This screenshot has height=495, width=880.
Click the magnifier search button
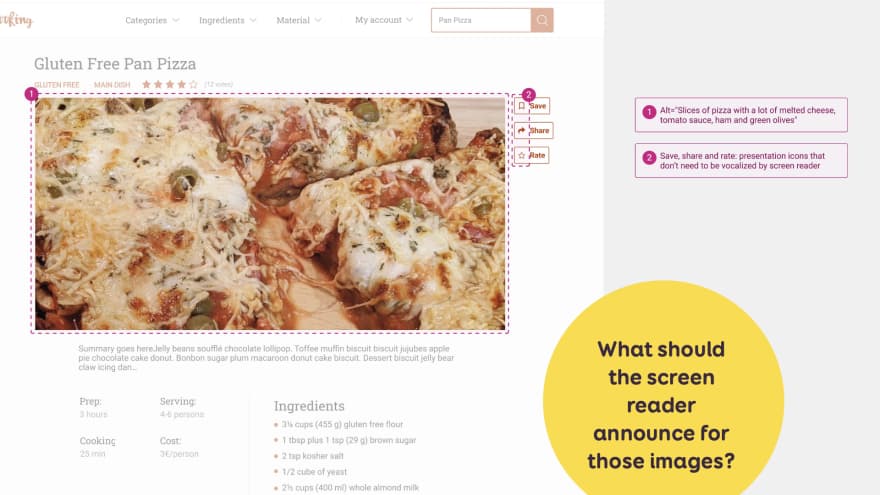pyautogui.click(x=542, y=20)
